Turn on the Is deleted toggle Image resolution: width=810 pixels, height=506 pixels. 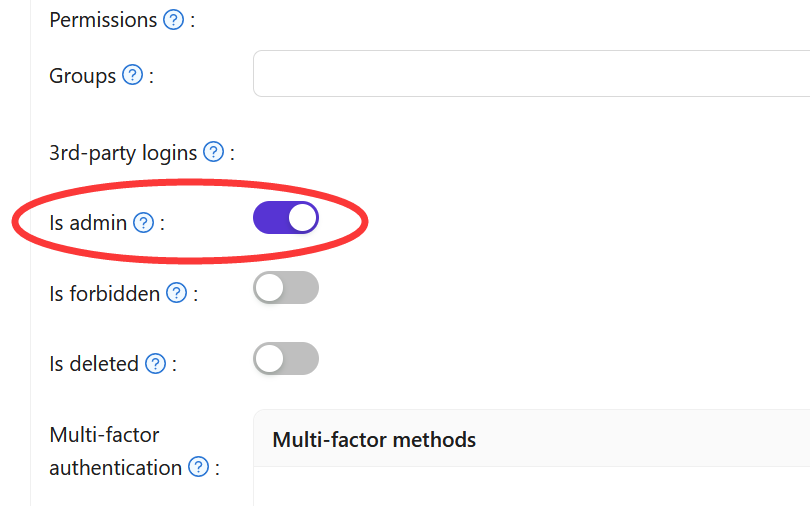coord(286,359)
